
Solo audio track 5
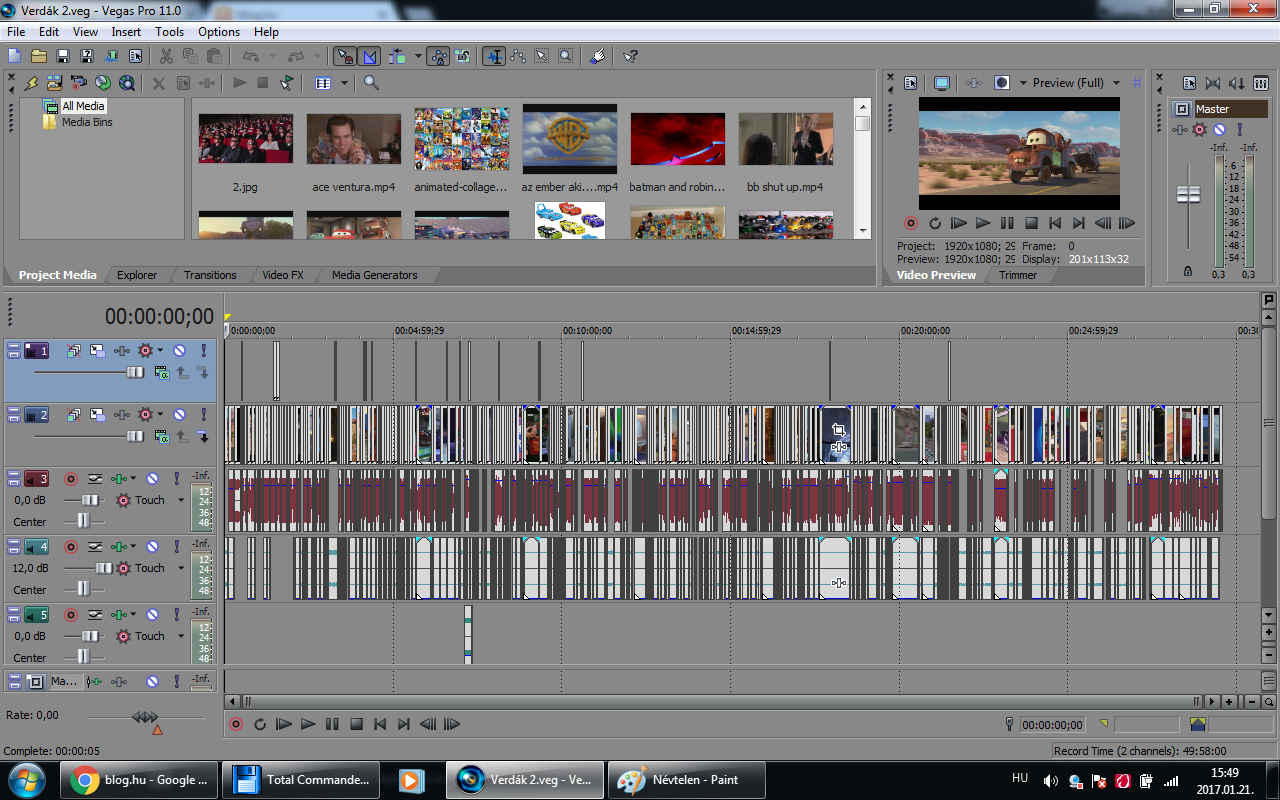176,615
